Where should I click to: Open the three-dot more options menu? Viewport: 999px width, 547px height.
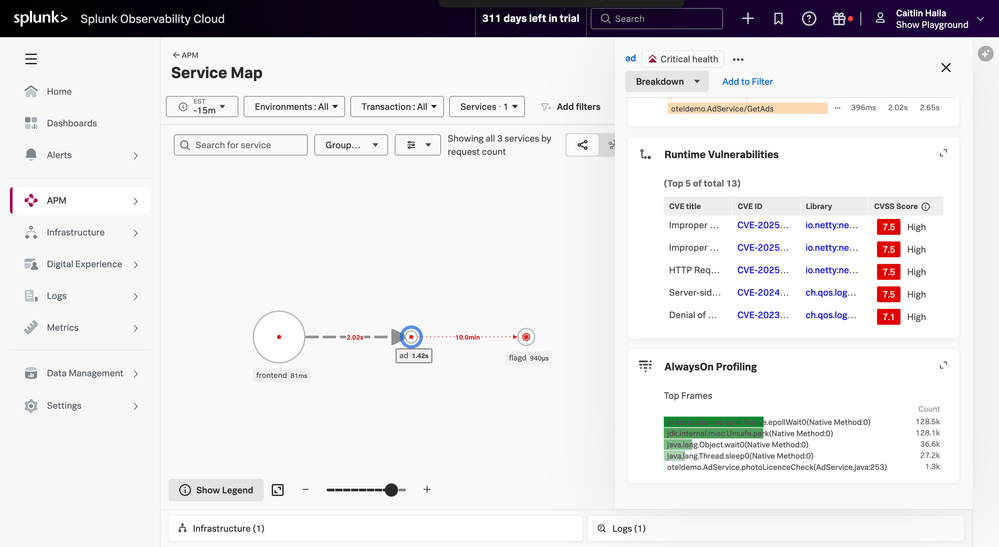click(x=738, y=59)
